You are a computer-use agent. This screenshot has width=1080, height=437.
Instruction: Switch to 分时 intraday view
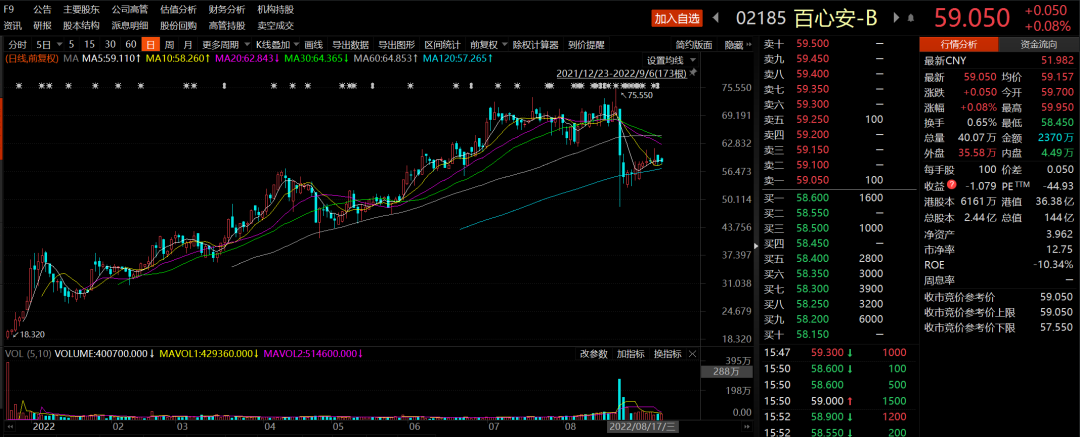(17, 45)
